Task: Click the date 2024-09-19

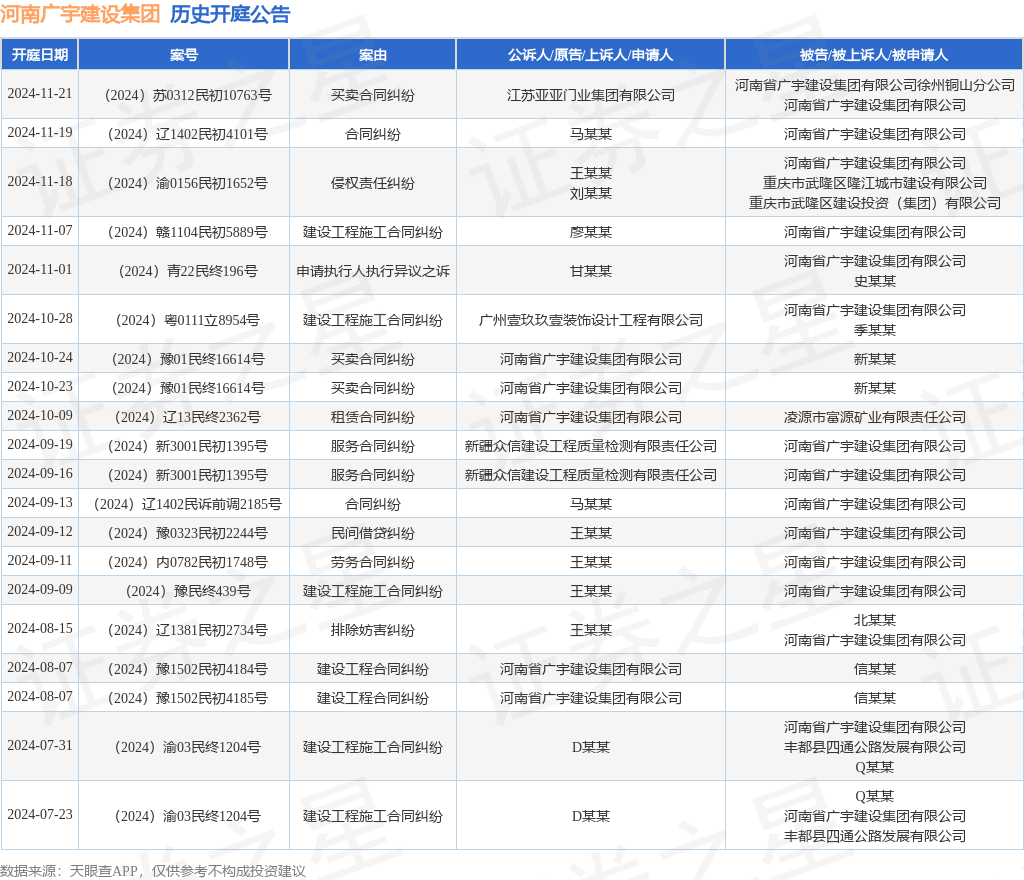Action: (40, 445)
